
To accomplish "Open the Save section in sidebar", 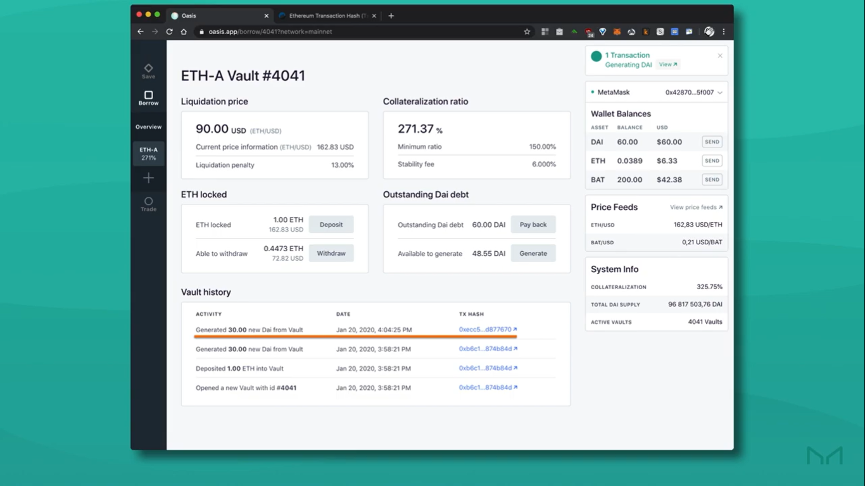I will (x=149, y=71).
